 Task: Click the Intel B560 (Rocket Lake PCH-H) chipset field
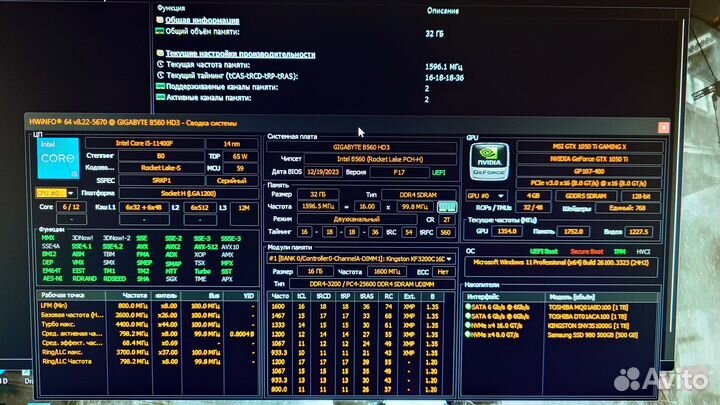coord(380,159)
